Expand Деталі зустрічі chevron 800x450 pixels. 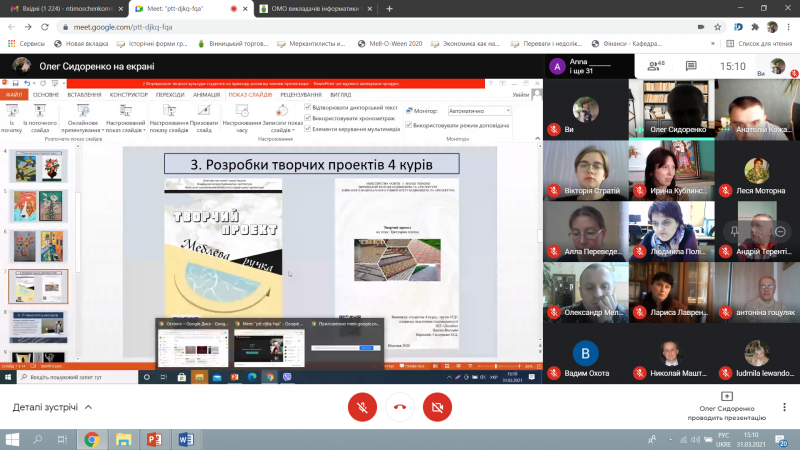pyautogui.click(x=88, y=407)
